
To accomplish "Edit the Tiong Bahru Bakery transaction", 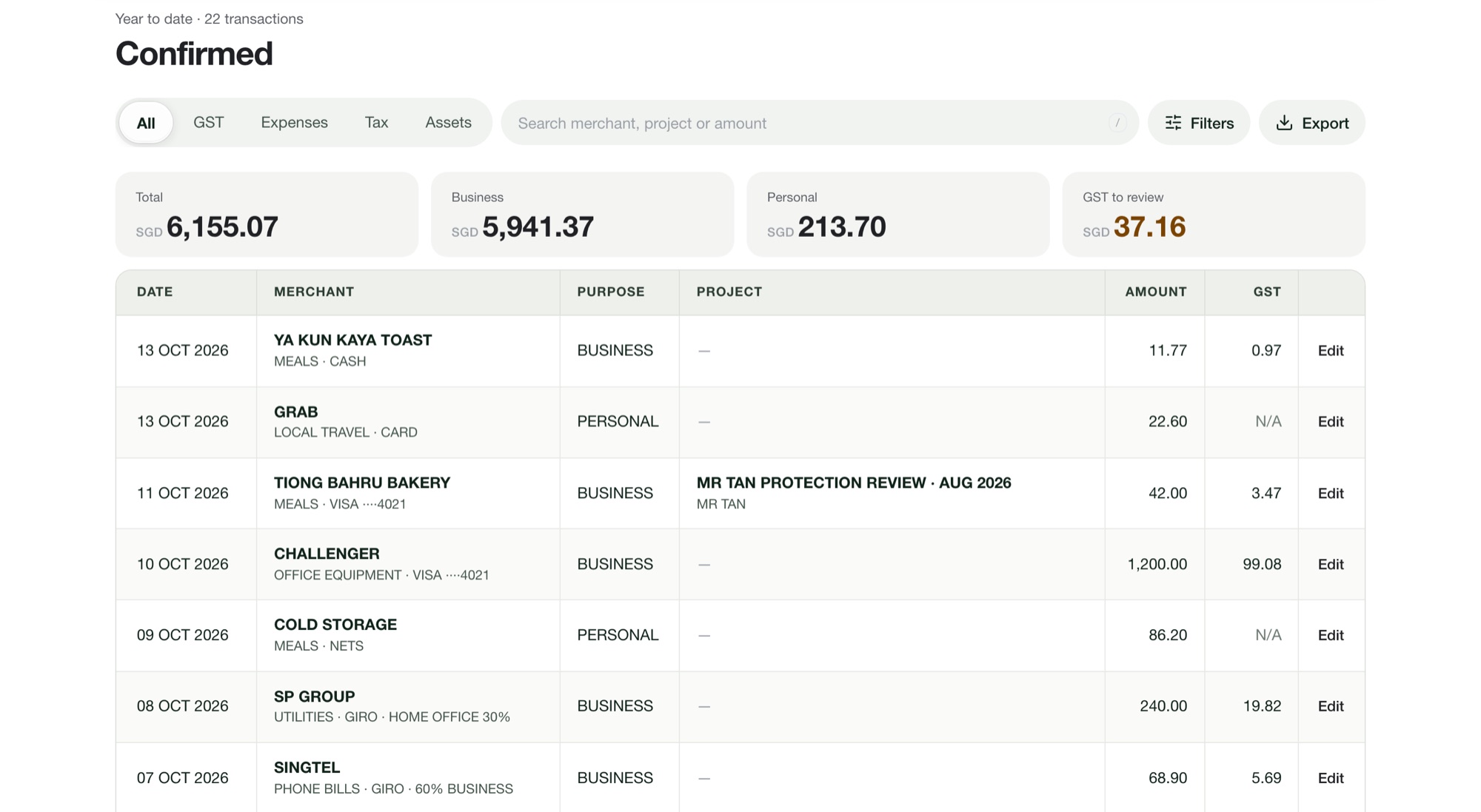I will point(1330,494).
